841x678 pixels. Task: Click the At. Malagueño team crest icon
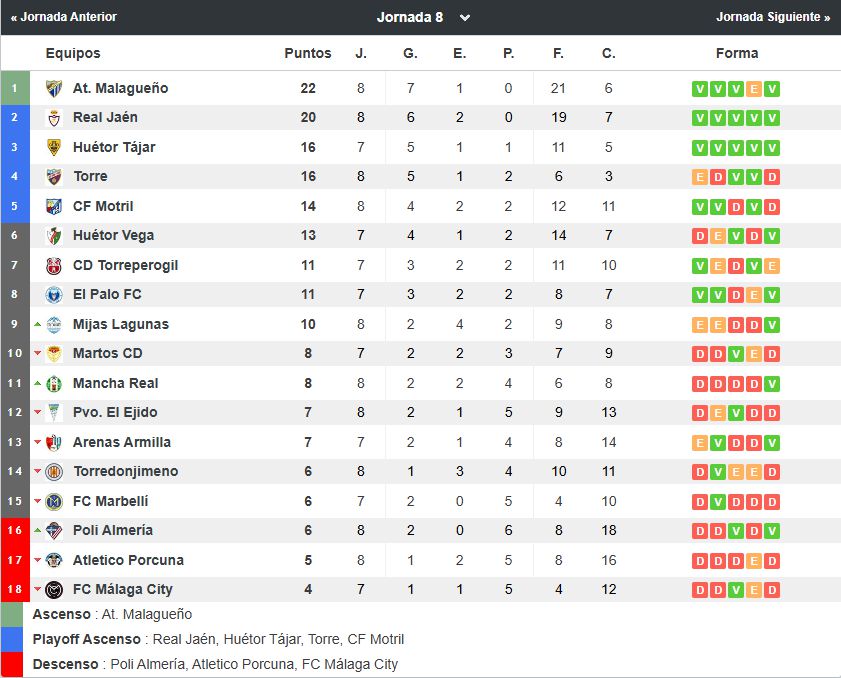(54, 88)
